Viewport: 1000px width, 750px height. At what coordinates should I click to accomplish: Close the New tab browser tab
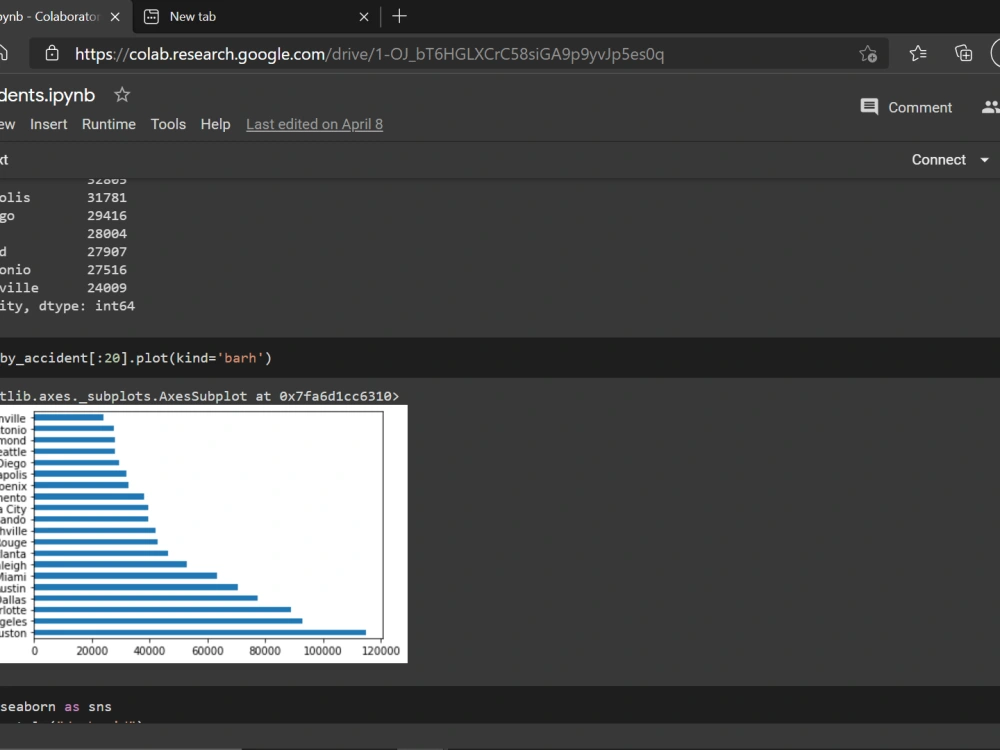[x=364, y=17]
